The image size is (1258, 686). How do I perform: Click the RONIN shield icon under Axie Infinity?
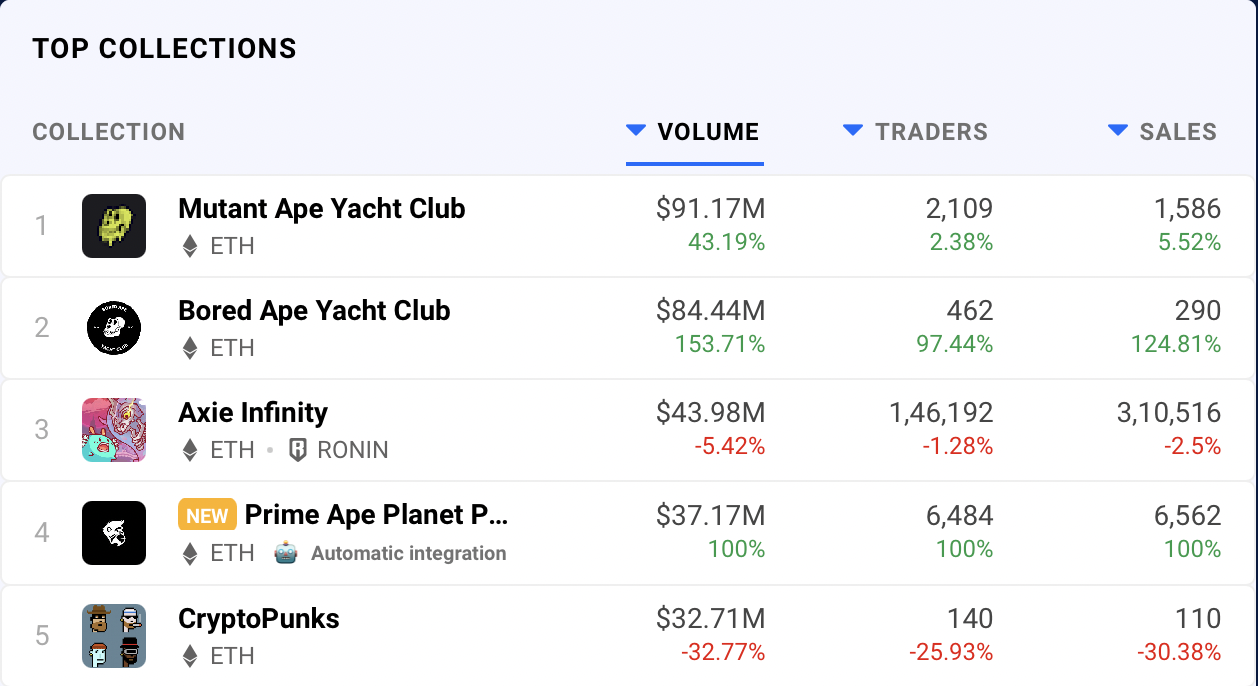[x=297, y=450]
